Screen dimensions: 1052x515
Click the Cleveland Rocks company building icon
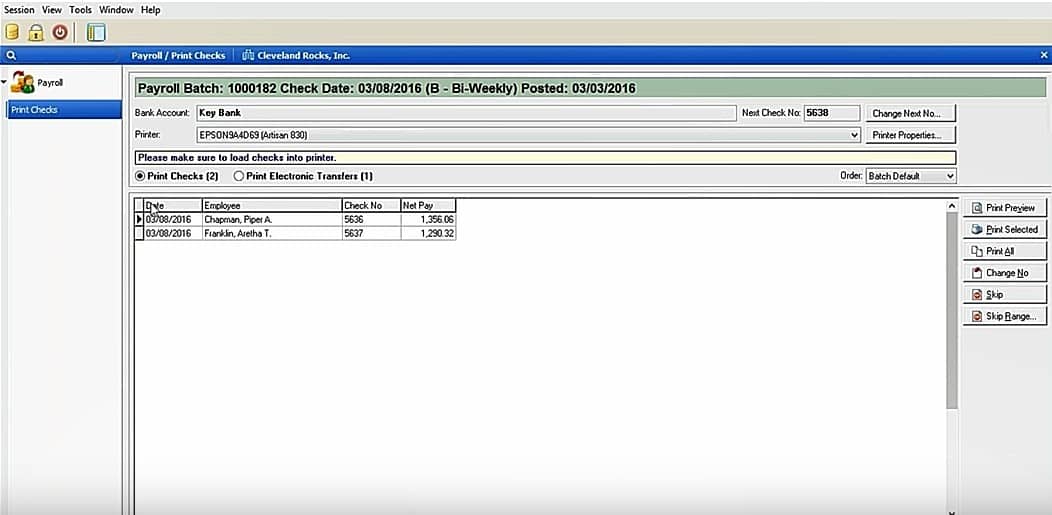248,56
